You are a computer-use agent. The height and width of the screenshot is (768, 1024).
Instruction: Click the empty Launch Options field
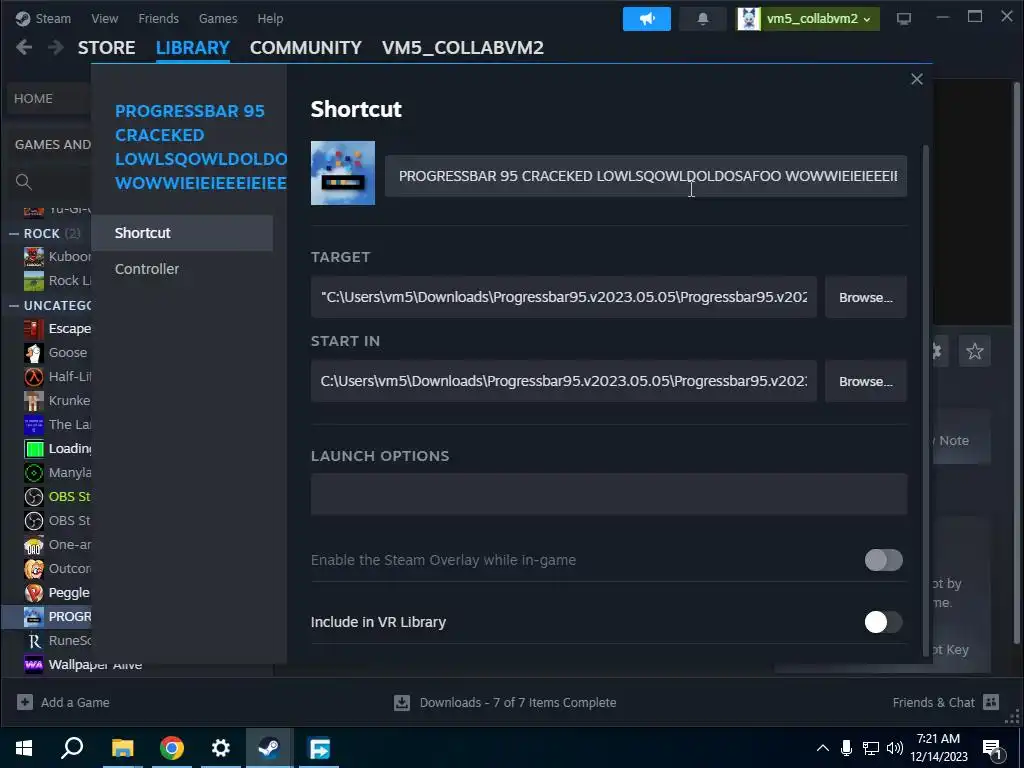(x=609, y=494)
